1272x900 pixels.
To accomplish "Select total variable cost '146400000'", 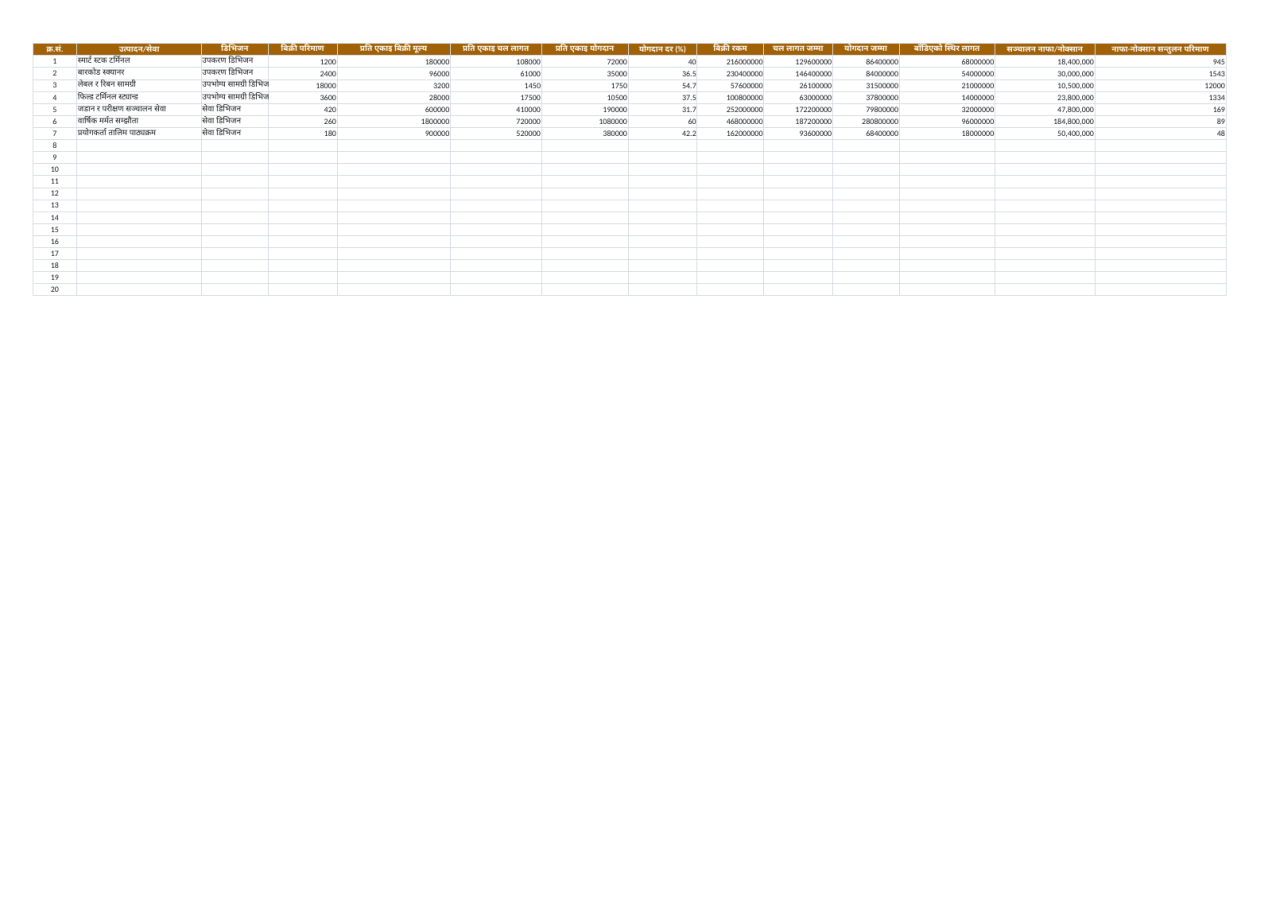I will point(798,74).
